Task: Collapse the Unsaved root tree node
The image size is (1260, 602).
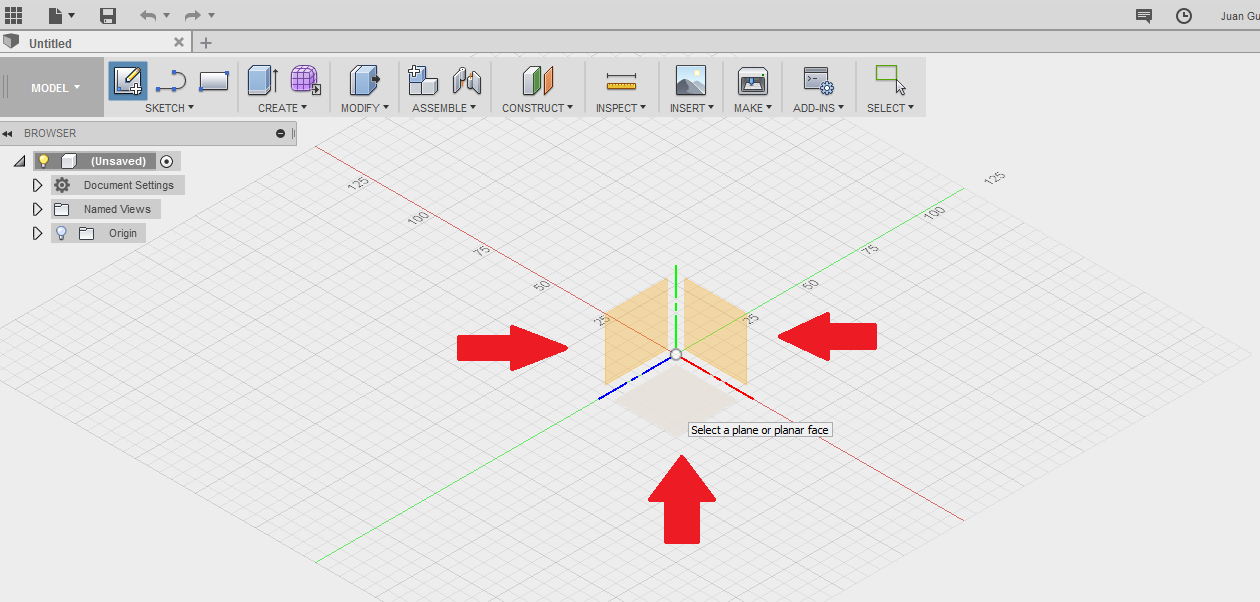Action: coord(19,161)
